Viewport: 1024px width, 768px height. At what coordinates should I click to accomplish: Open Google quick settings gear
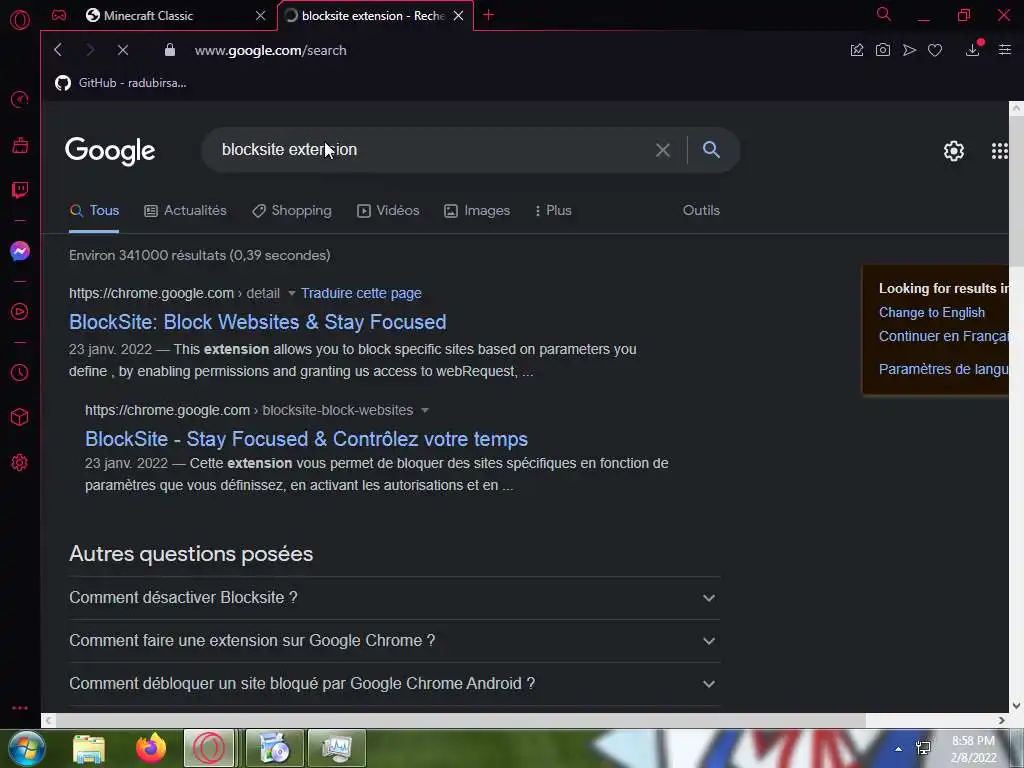pyautogui.click(x=953, y=151)
